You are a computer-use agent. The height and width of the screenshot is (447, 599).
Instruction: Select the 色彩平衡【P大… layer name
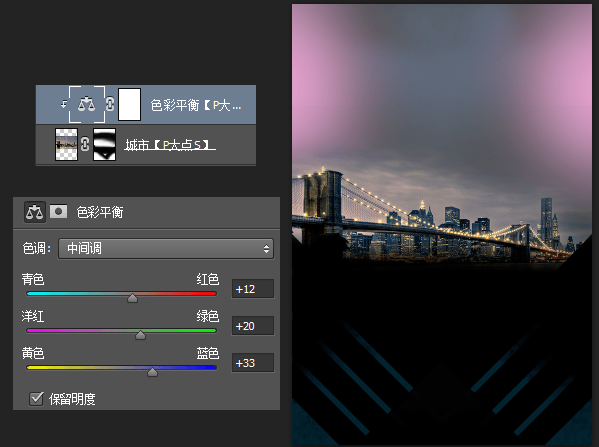[196, 105]
